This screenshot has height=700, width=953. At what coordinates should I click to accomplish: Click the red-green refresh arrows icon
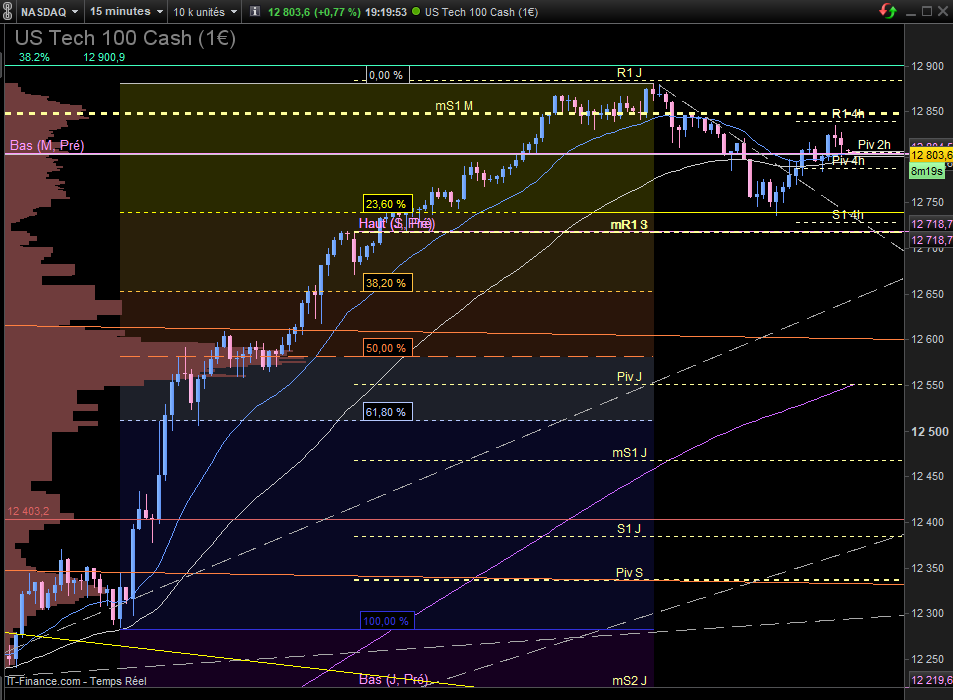pos(887,11)
